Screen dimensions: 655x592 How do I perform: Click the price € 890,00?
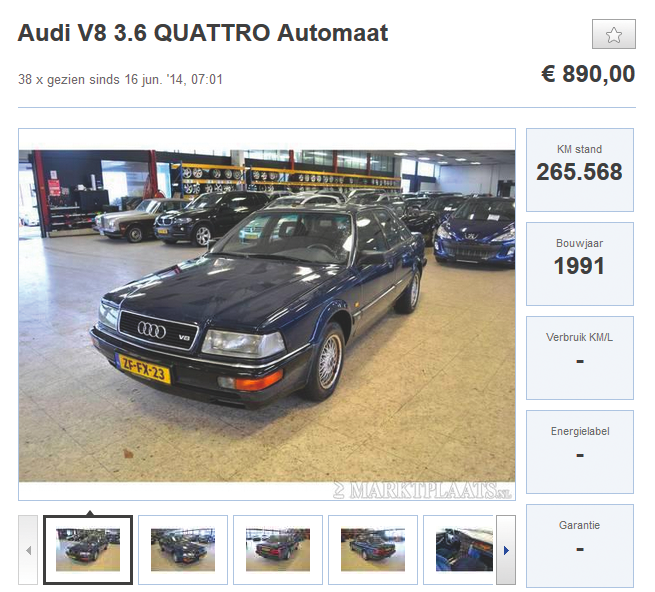[x=588, y=74]
